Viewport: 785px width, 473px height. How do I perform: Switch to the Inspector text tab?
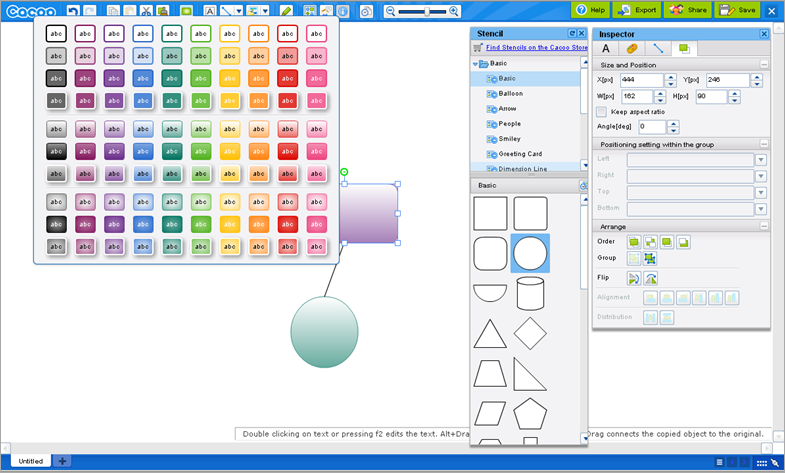click(606, 48)
